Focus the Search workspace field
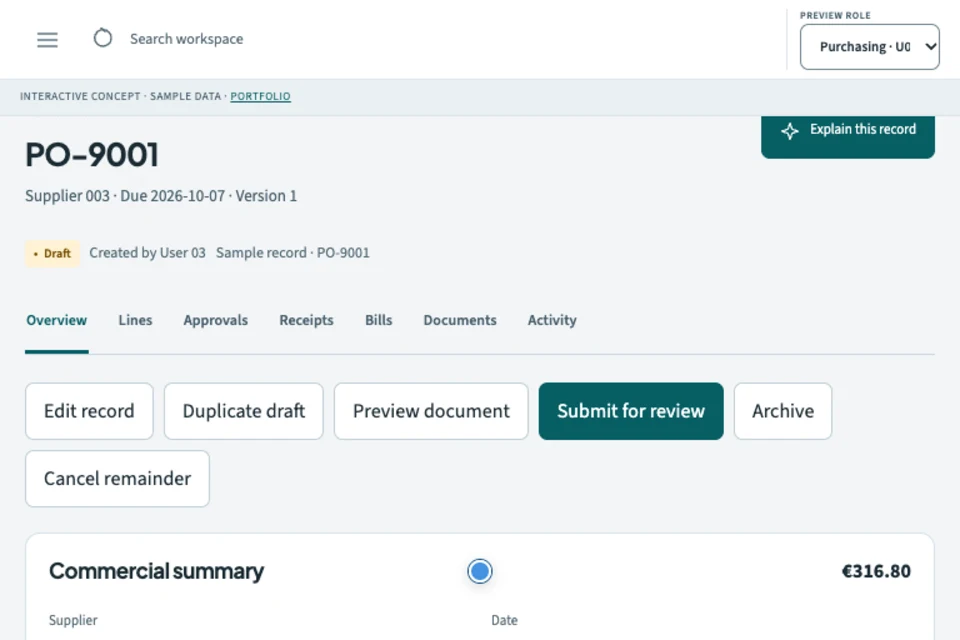The image size is (960, 640). (x=186, y=39)
